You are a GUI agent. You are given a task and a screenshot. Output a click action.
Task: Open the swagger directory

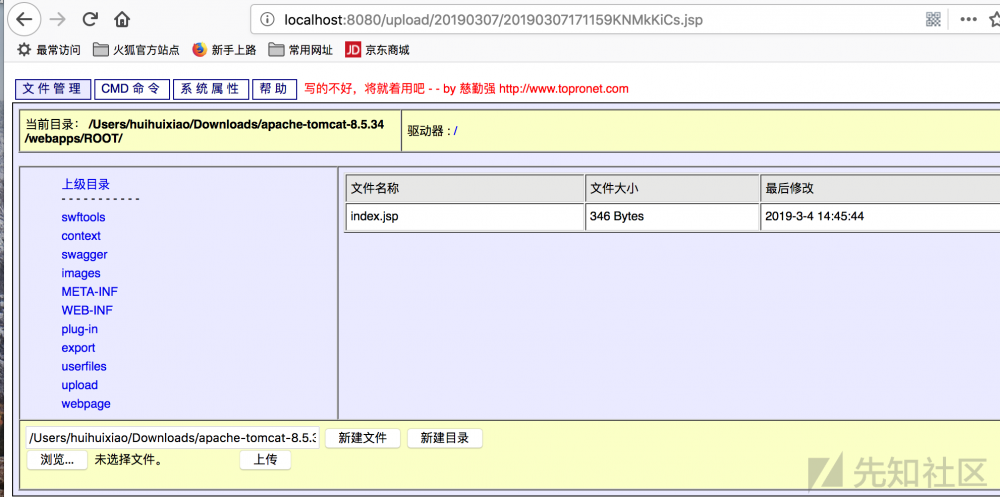point(84,255)
